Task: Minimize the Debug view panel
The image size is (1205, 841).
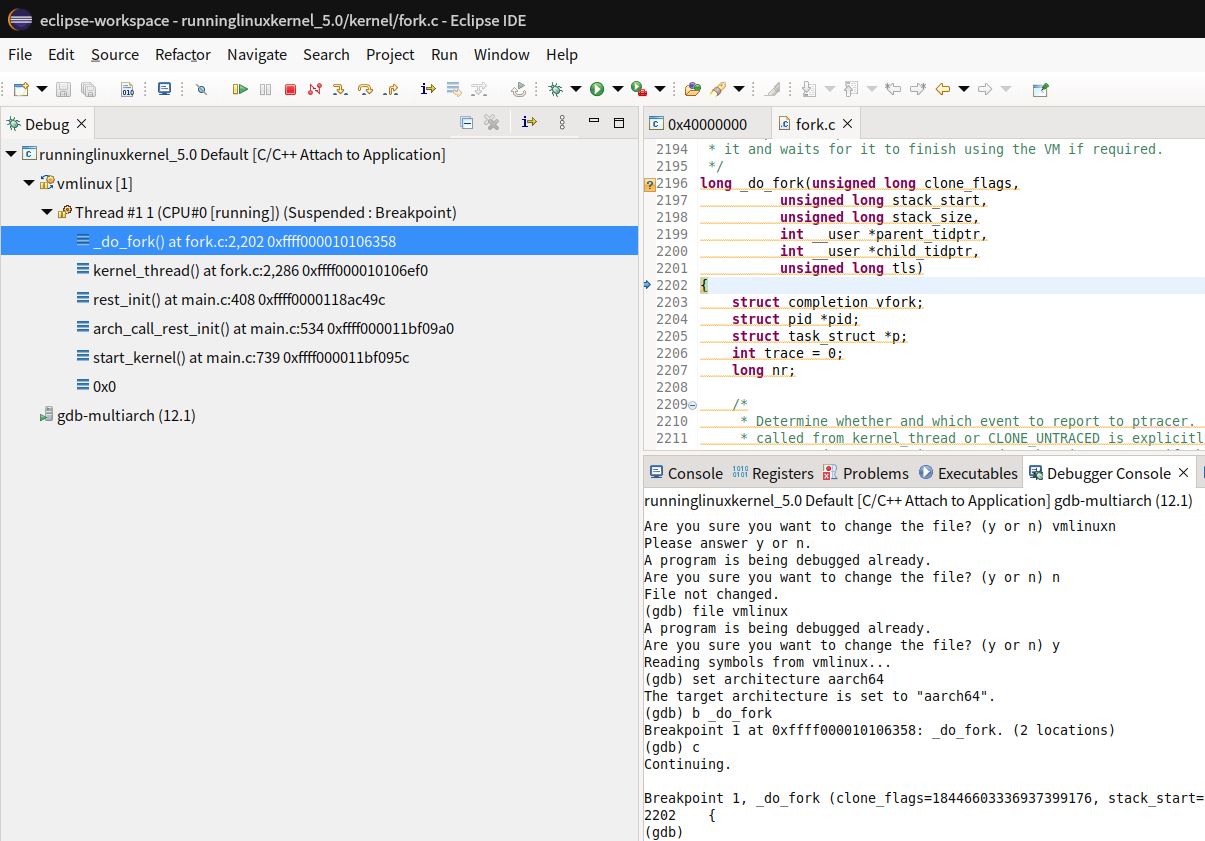Action: pyautogui.click(x=593, y=122)
